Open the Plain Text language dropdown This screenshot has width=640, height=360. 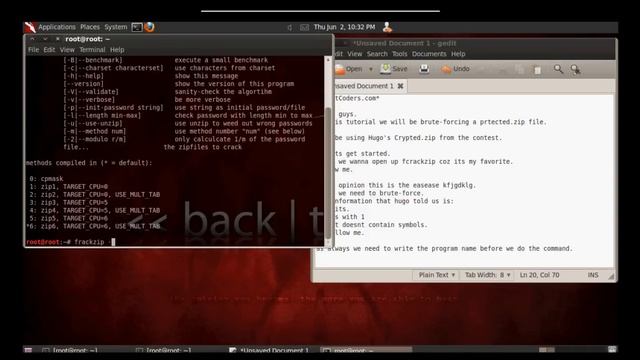pyautogui.click(x=436, y=275)
